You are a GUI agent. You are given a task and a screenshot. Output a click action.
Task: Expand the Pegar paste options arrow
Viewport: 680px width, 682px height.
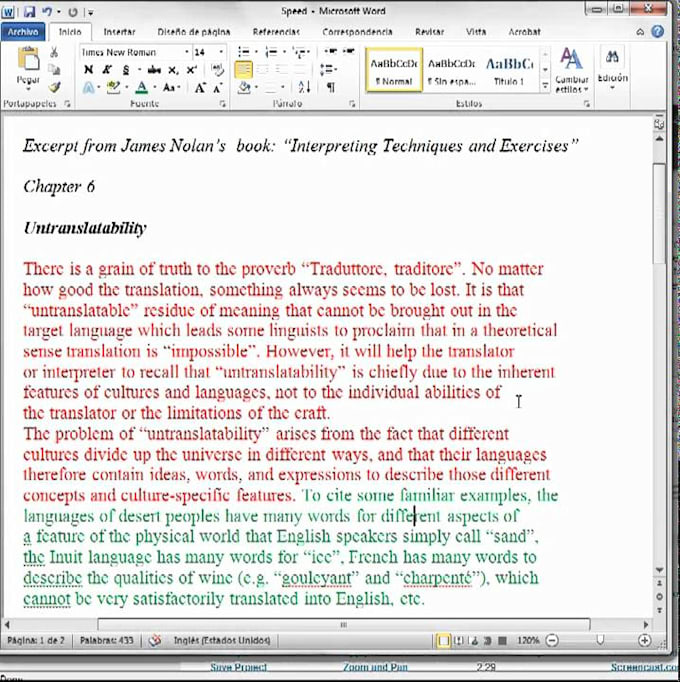pos(28,89)
